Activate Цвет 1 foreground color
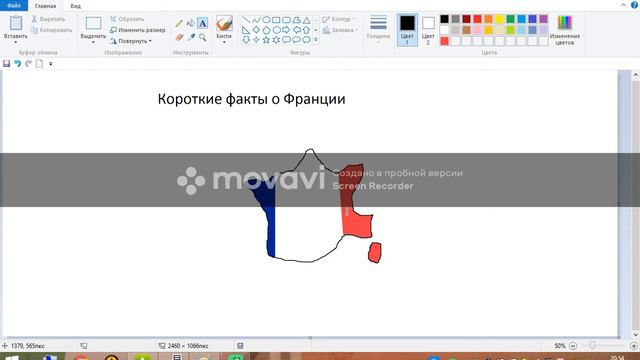The height and width of the screenshot is (360, 640). 407,29
